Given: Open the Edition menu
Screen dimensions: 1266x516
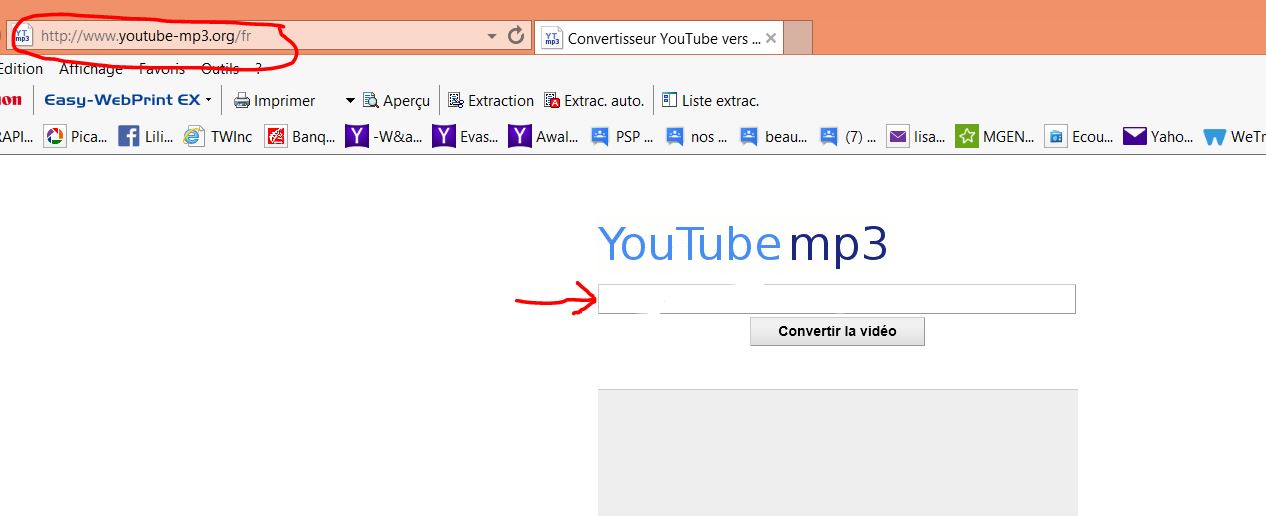Looking at the screenshot, I should (20, 69).
